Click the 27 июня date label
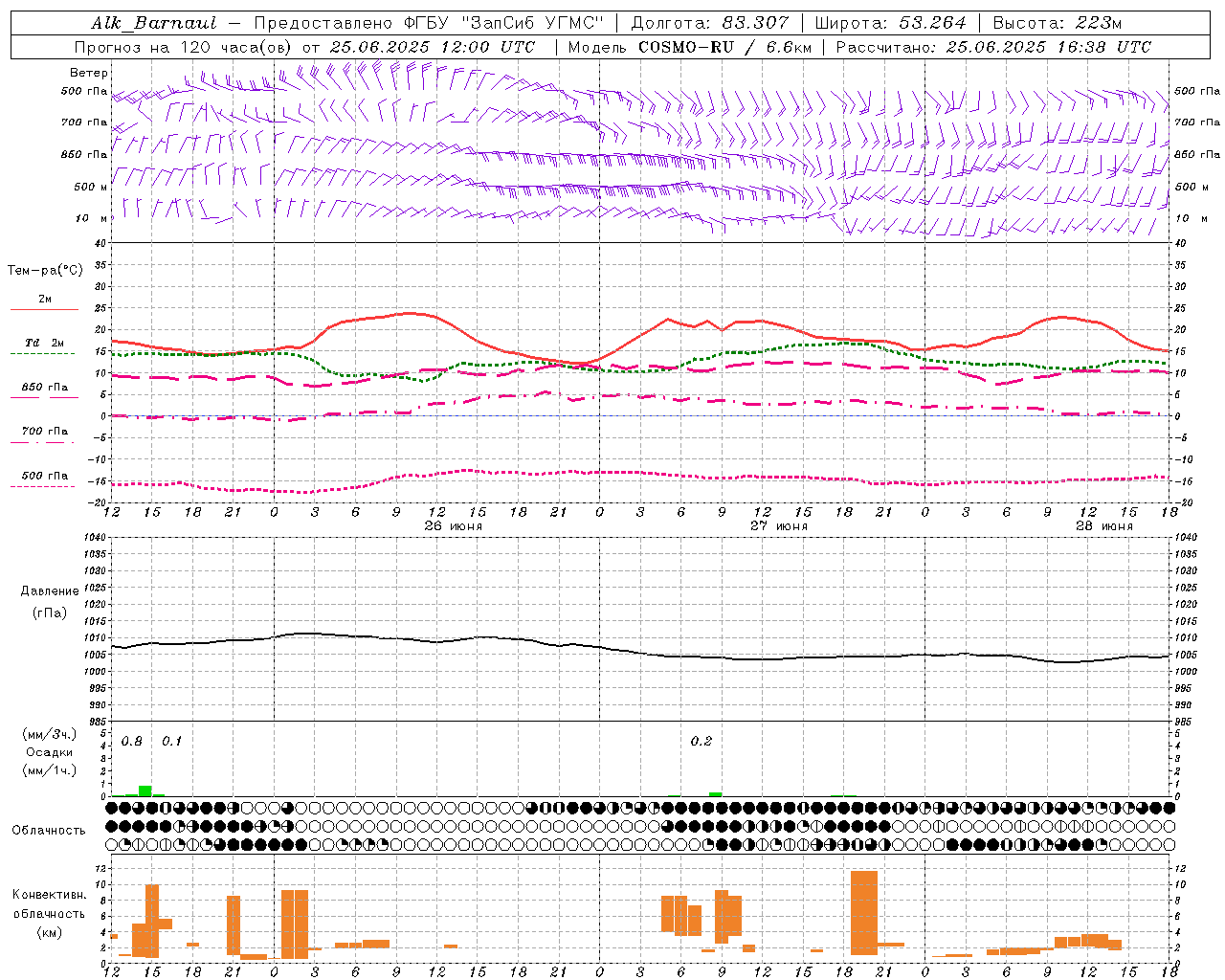The height and width of the screenshot is (980, 1225). 778,526
